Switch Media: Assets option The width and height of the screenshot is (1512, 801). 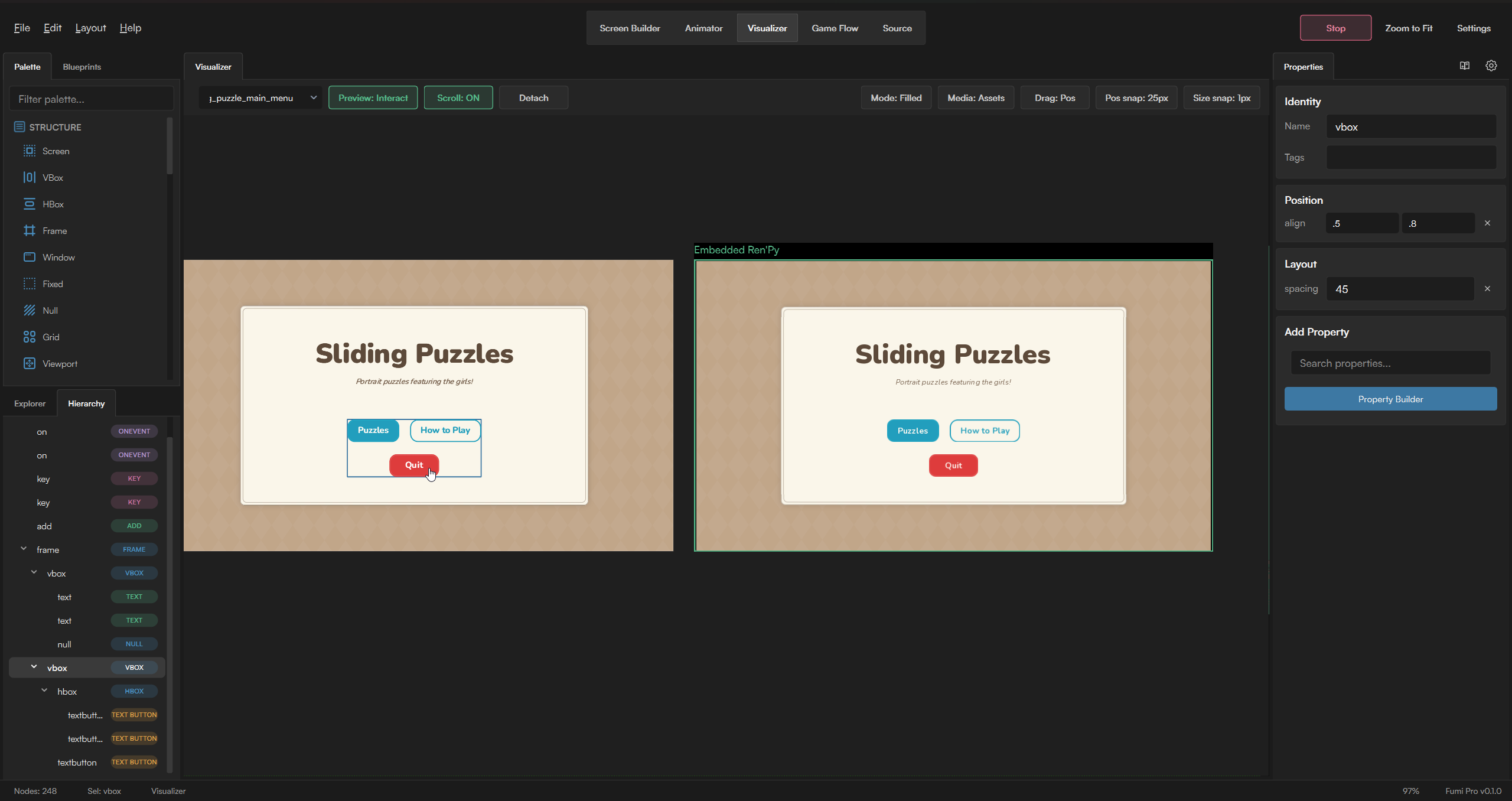pos(976,97)
